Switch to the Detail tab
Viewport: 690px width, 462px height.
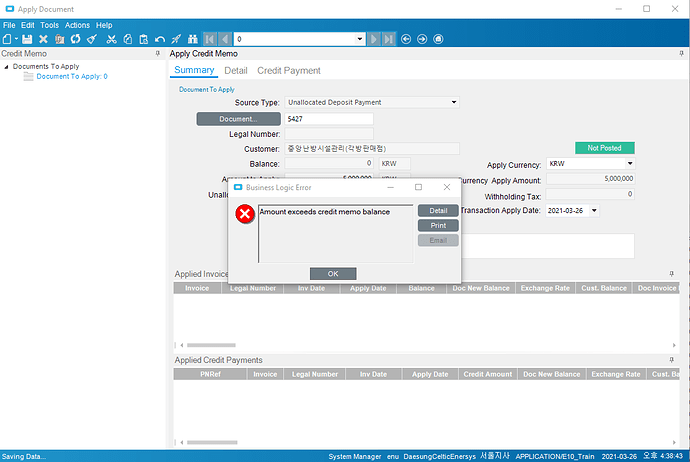coord(235,70)
